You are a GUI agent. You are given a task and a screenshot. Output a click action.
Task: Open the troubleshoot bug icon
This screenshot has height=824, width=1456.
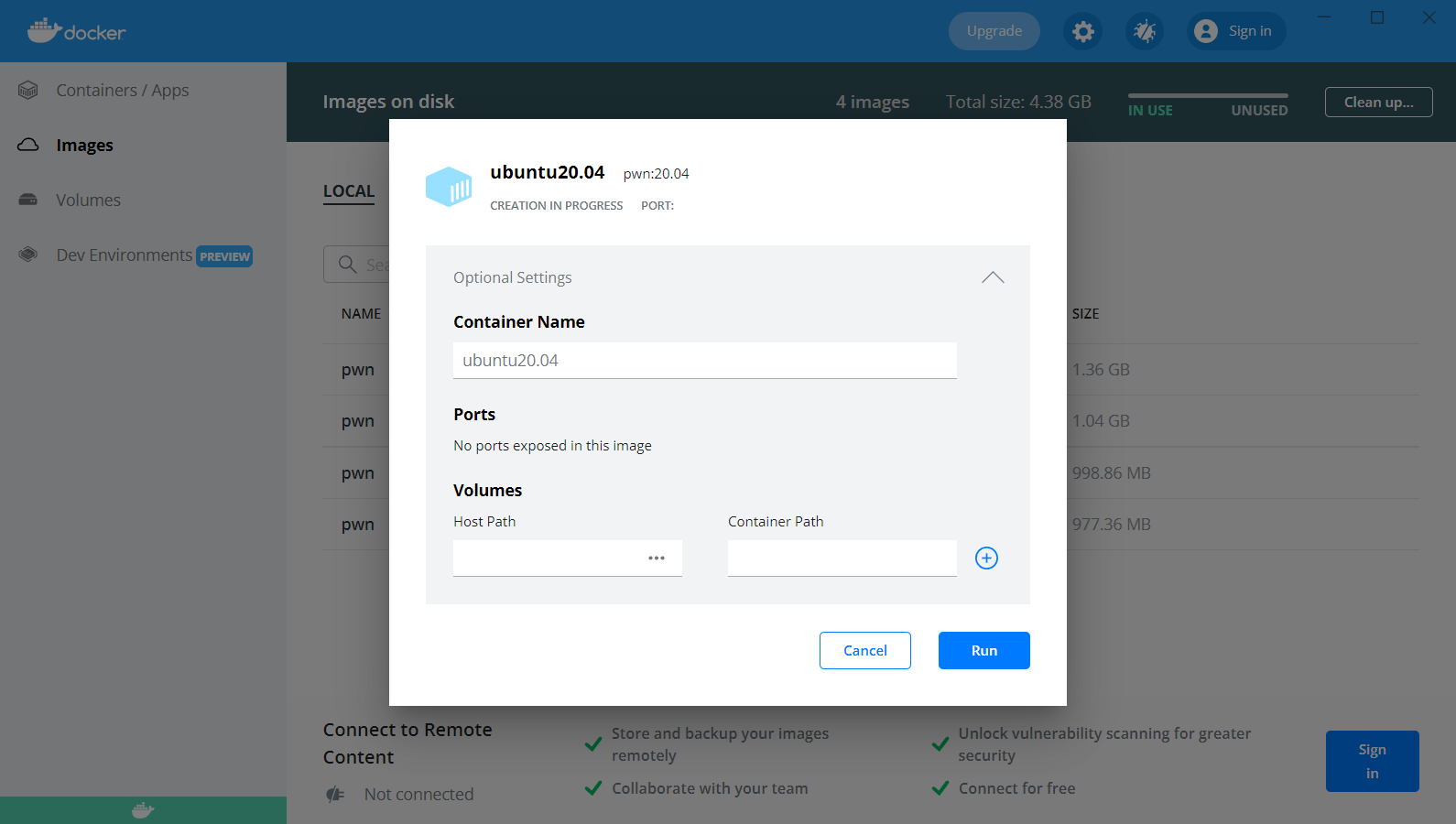point(1145,31)
